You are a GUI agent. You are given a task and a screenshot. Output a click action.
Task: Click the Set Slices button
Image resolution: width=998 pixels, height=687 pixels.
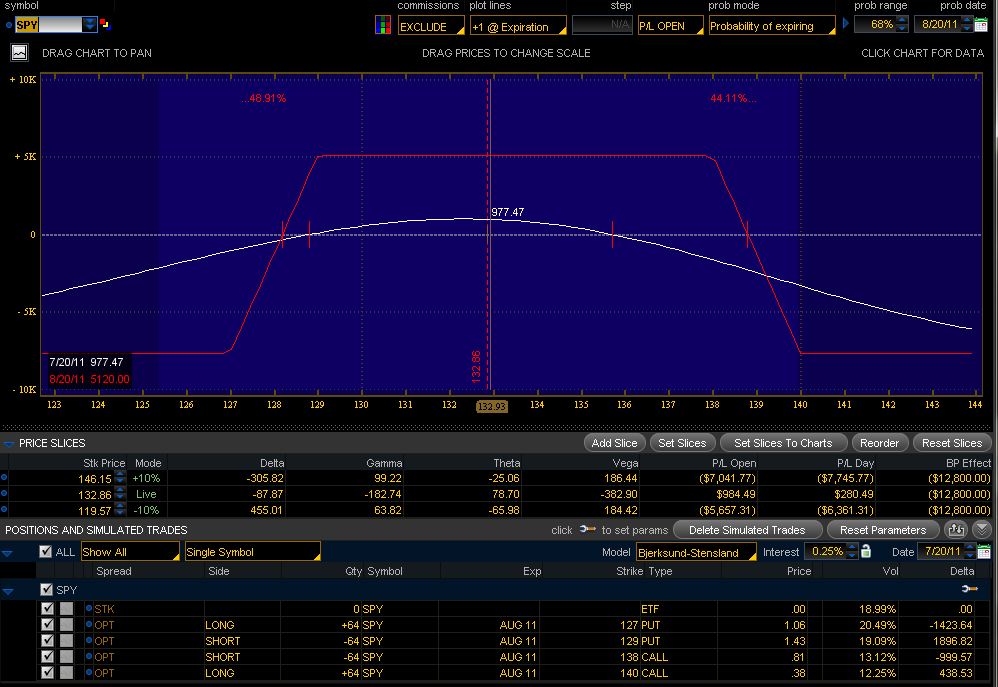[682, 443]
